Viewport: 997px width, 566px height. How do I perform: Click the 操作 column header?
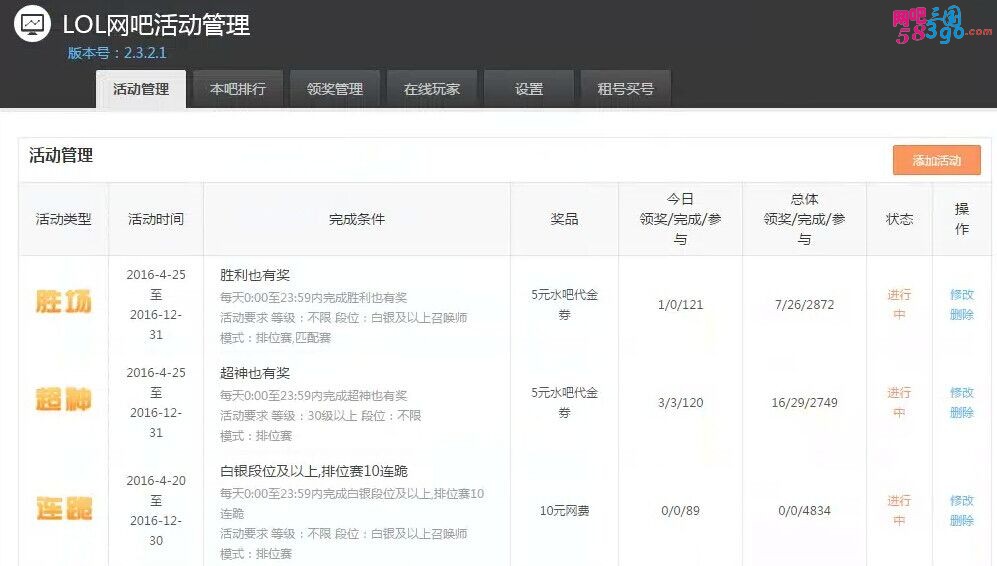(961, 219)
